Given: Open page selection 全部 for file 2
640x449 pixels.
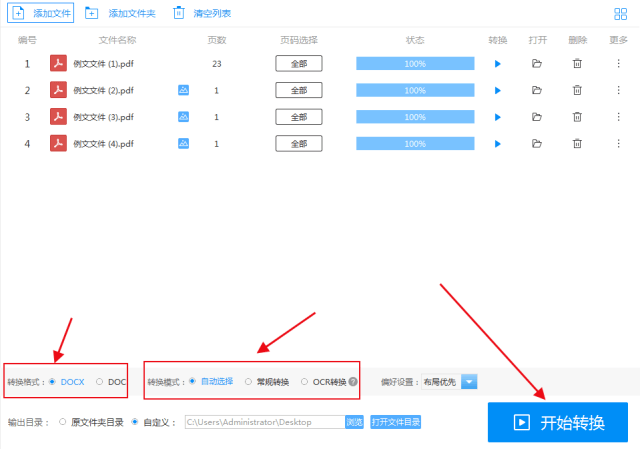Looking at the screenshot, I should pyautogui.click(x=299, y=90).
